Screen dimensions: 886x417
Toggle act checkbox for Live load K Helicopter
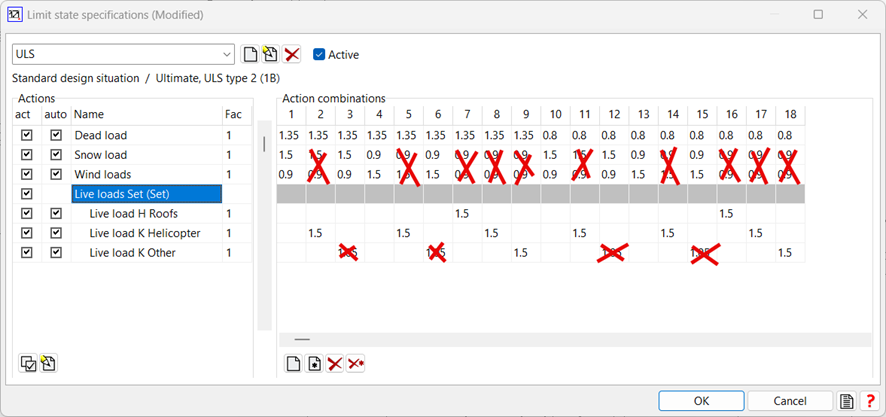coord(27,233)
